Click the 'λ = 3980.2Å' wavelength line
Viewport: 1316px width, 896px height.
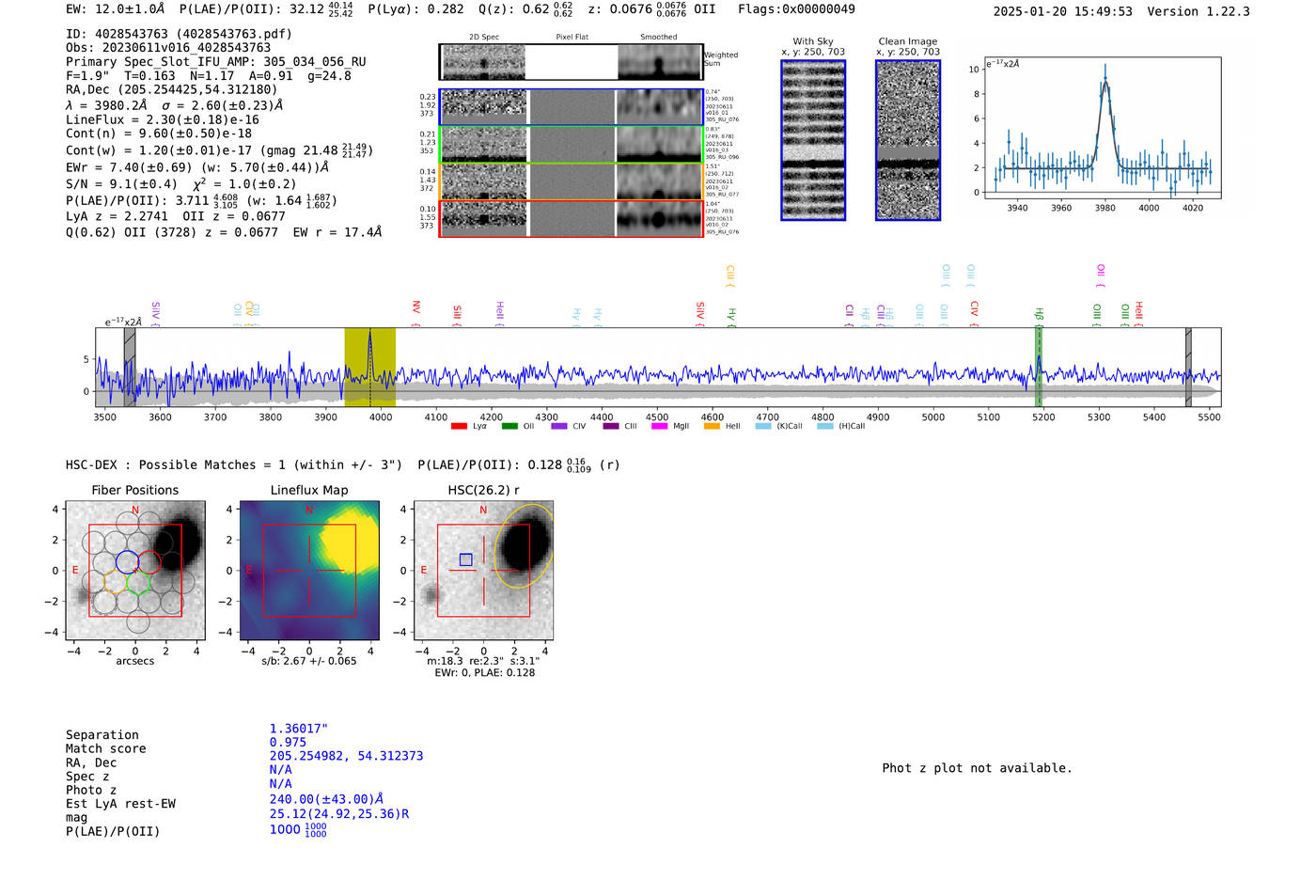(106, 106)
